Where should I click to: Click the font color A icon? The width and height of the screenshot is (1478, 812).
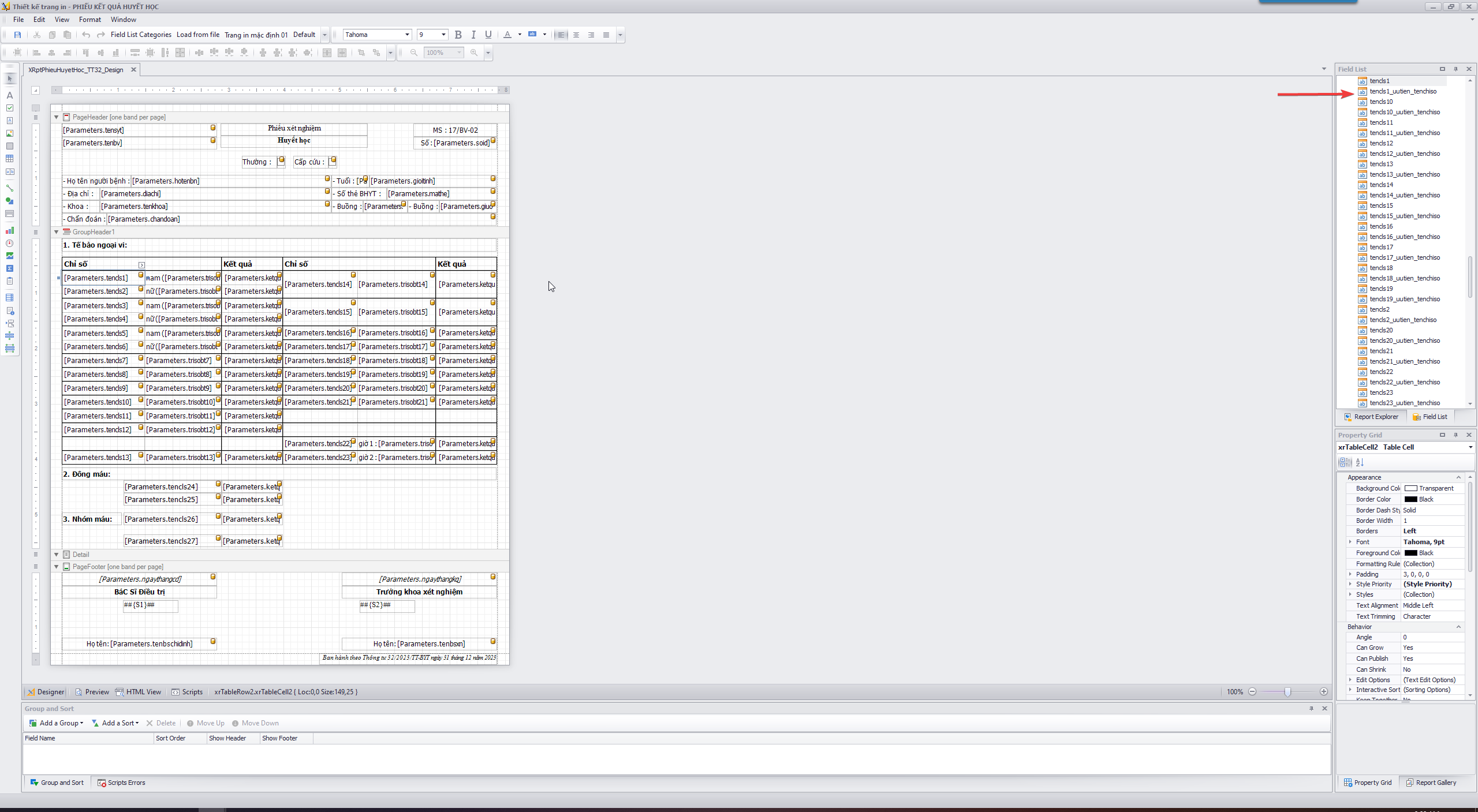[x=507, y=35]
